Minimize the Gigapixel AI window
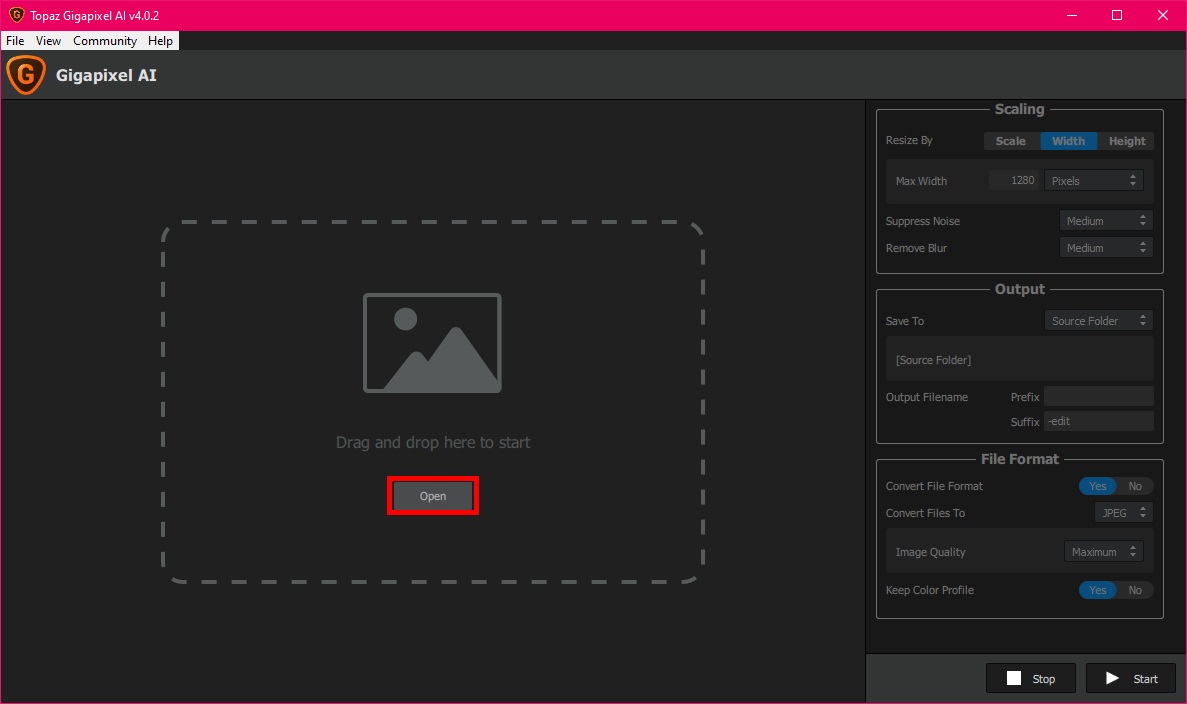Screen dimensions: 1187x704 point(1071,15)
